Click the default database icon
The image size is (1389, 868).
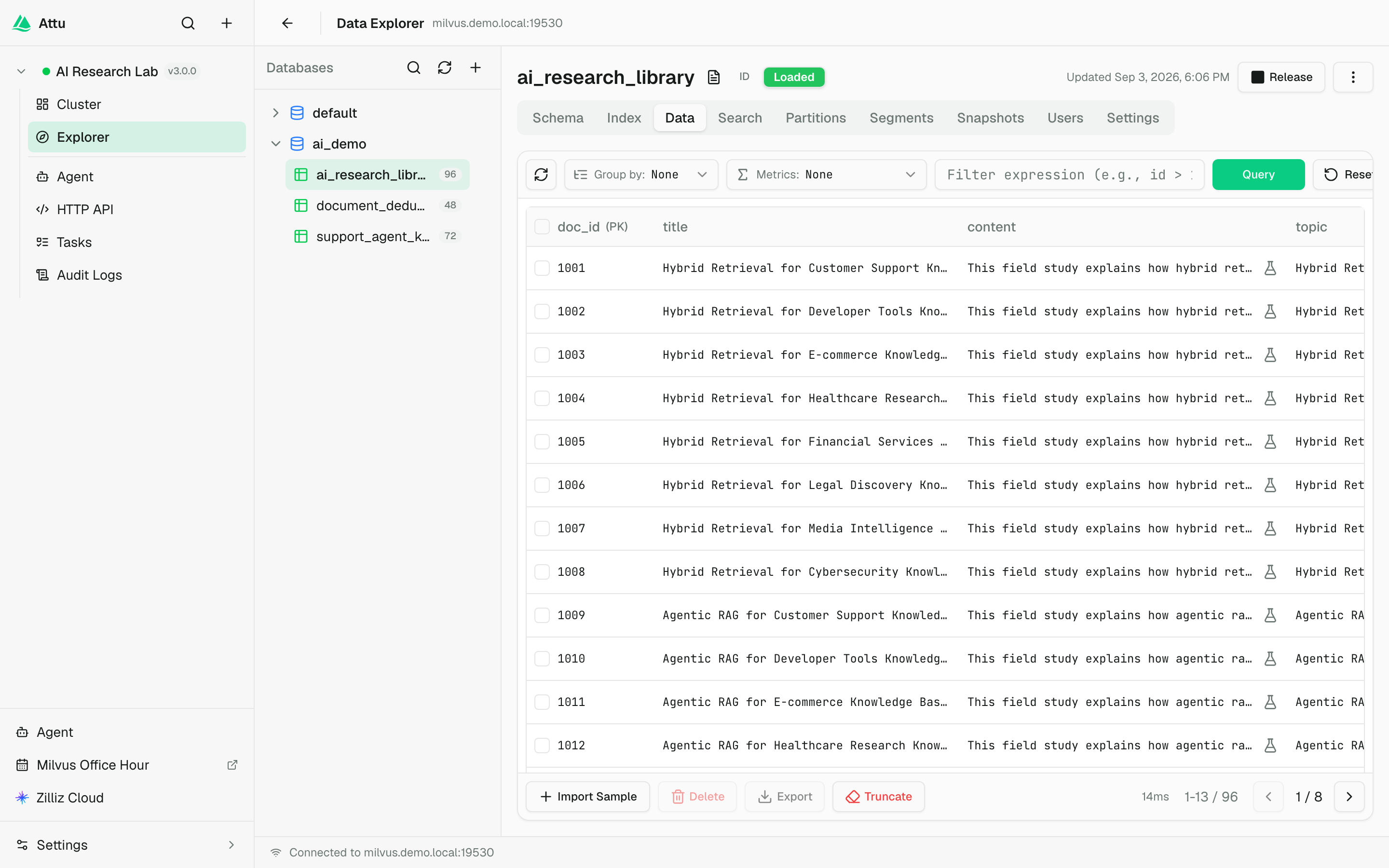click(x=297, y=113)
